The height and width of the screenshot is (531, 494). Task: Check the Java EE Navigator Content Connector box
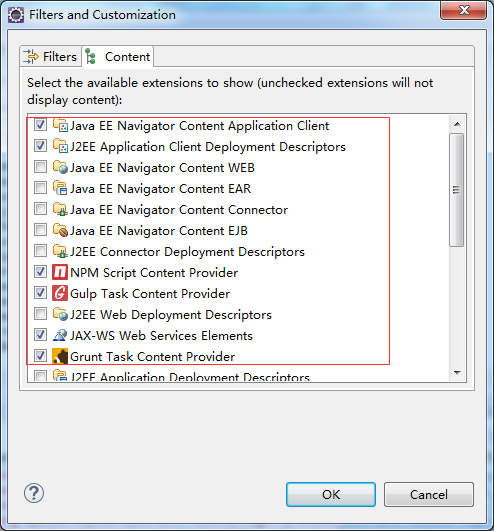click(x=40, y=209)
